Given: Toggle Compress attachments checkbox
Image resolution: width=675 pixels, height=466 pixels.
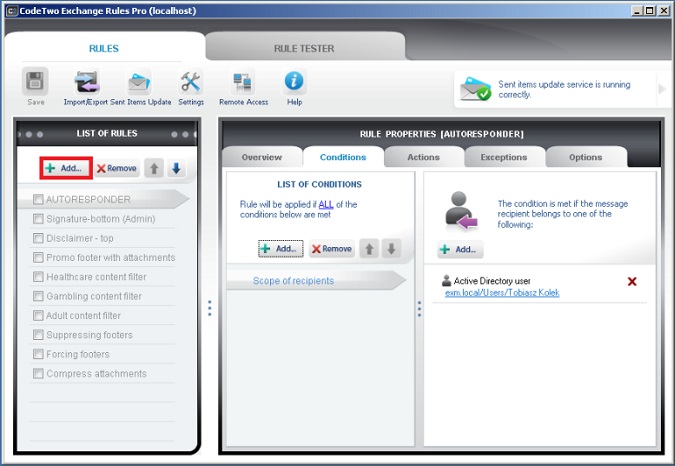Looking at the screenshot, I should point(38,373).
